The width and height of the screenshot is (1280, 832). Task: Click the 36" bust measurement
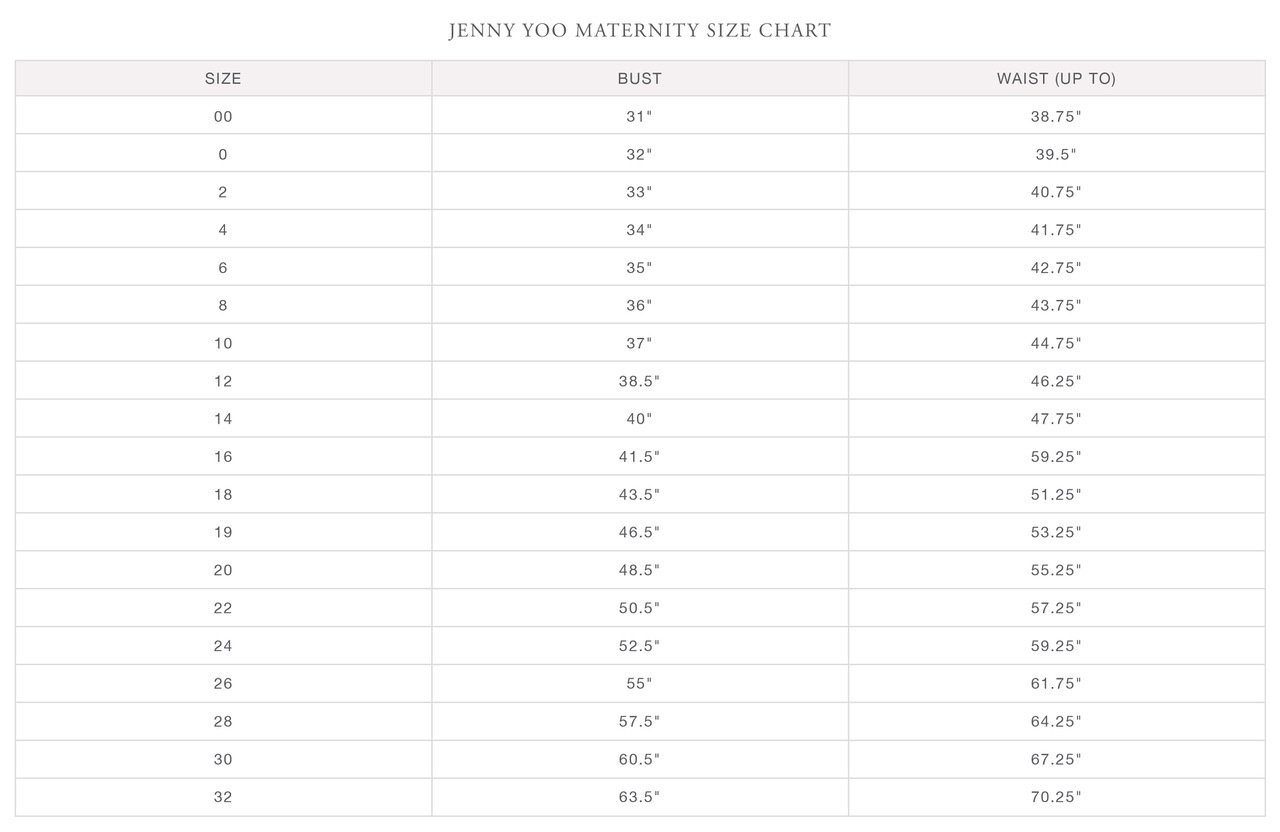640,305
